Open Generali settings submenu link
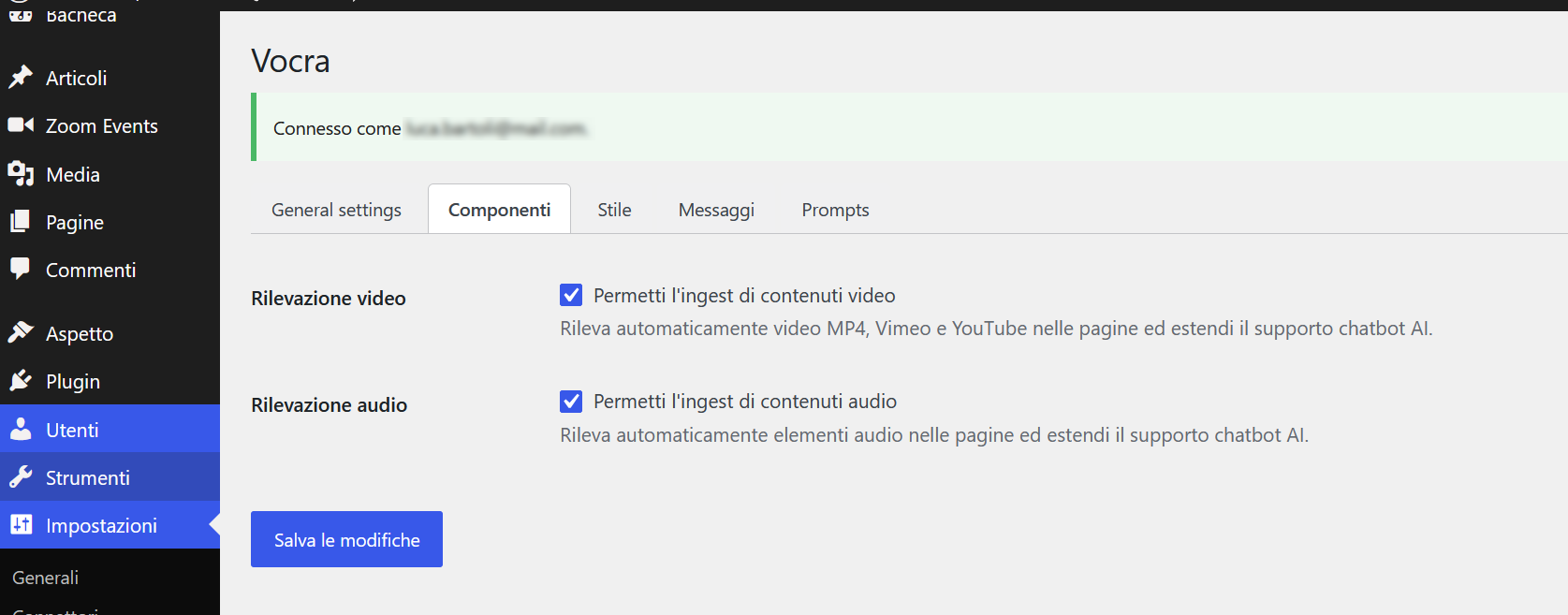This screenshot has width=1568, height=615. pos(45,578)
